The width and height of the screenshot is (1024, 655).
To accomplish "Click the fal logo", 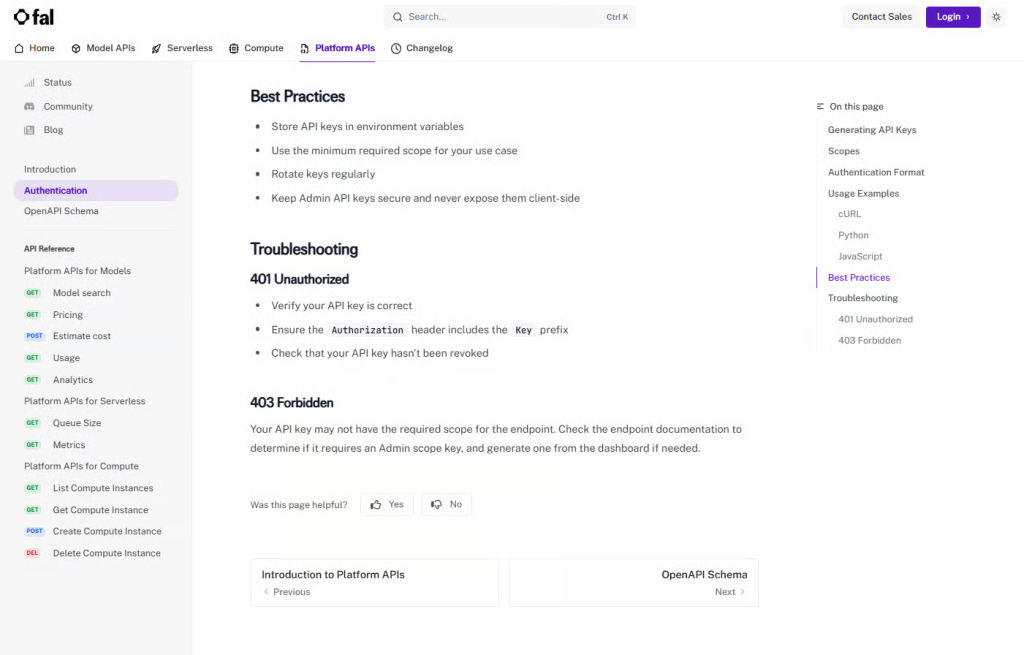I will [34, 17].
